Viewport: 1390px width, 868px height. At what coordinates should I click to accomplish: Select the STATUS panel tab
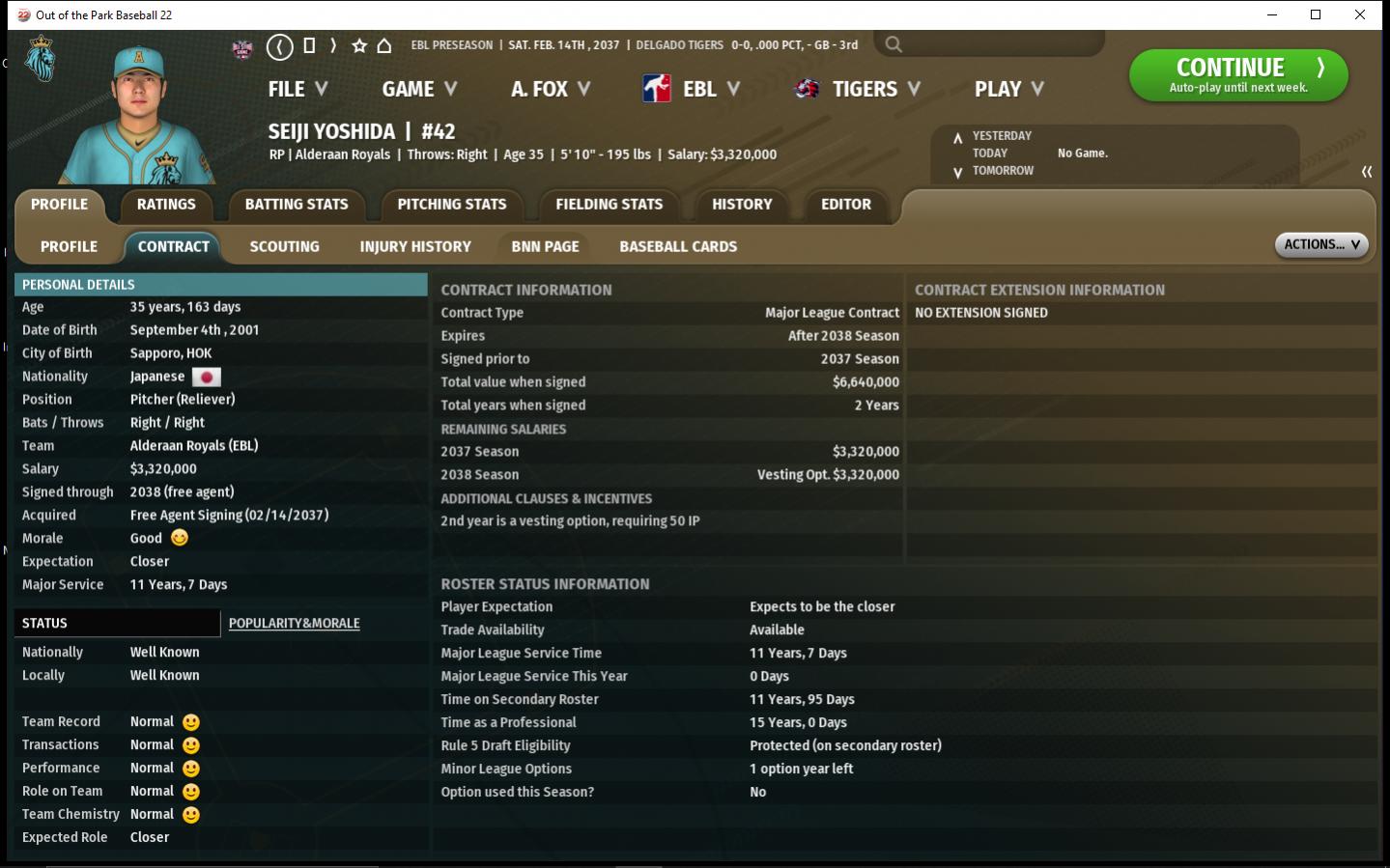[117, 624]
